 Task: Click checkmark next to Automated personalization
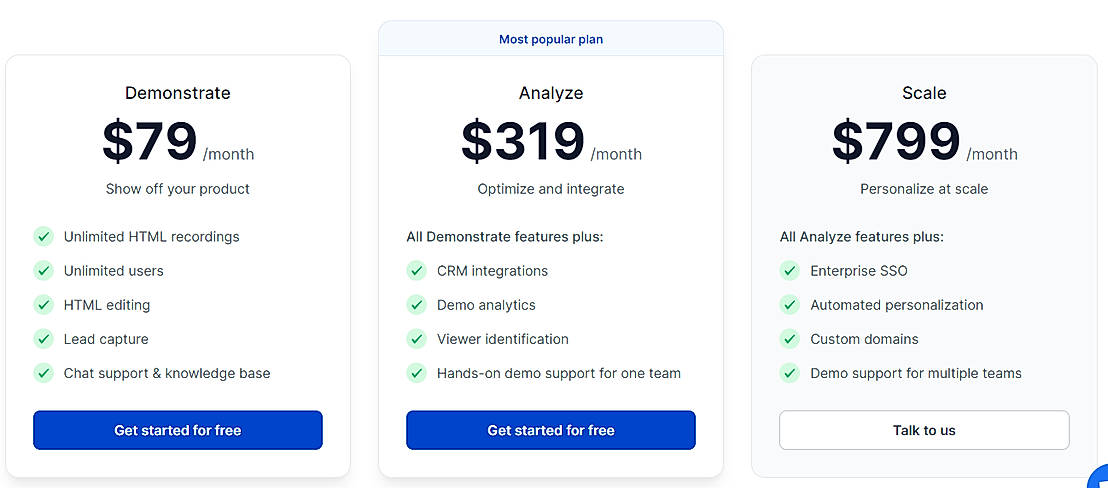point(790,305)
